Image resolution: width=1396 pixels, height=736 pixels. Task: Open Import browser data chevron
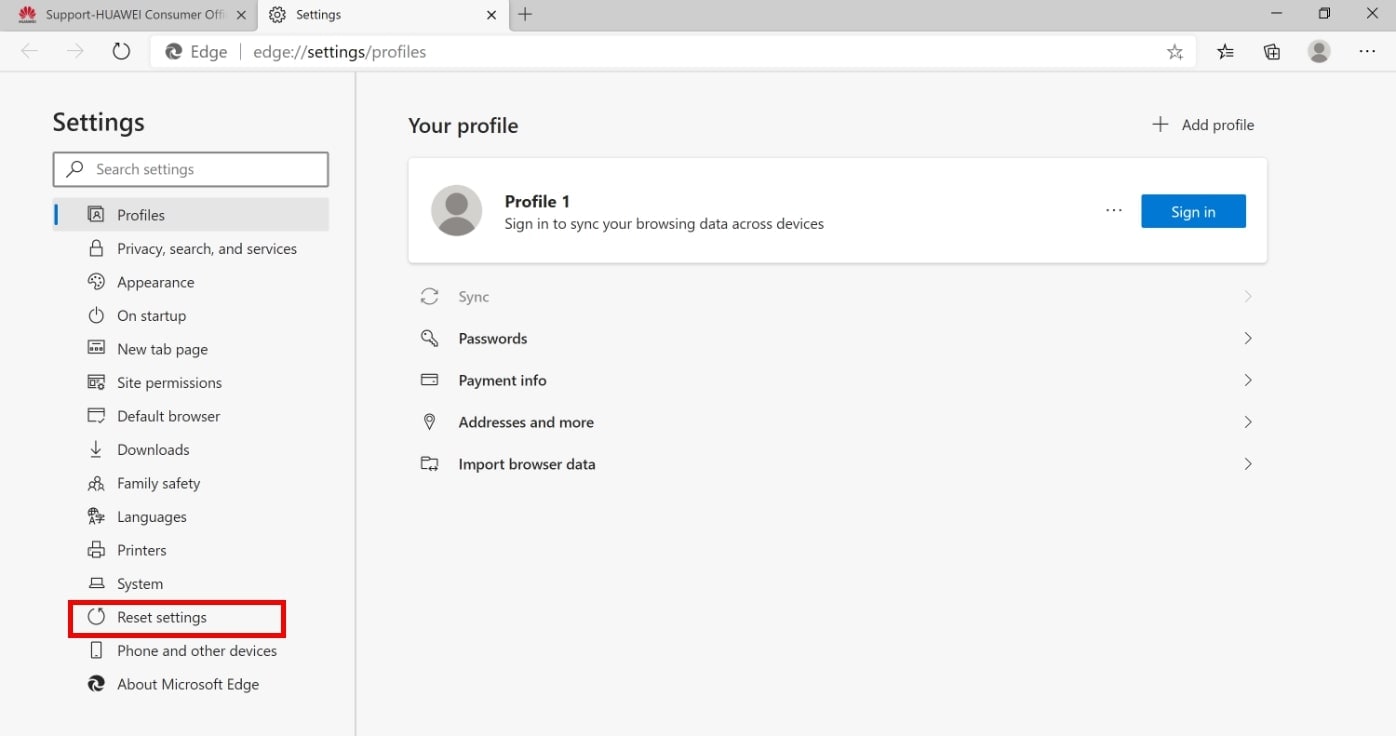1248,464
